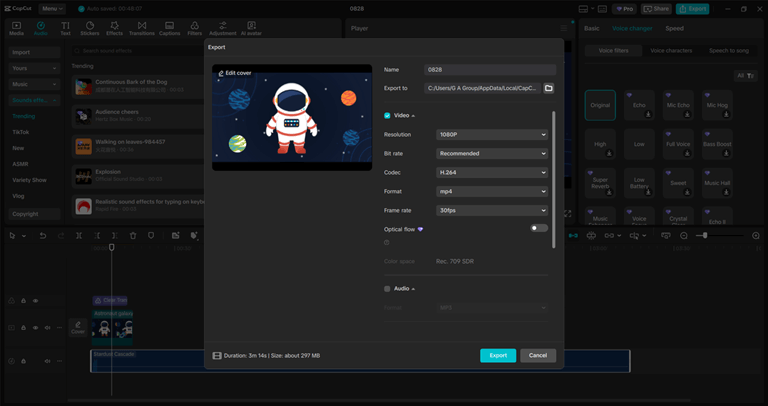Open the Effects panel
This screenshot has width=768, height=406.
point(114,28)
